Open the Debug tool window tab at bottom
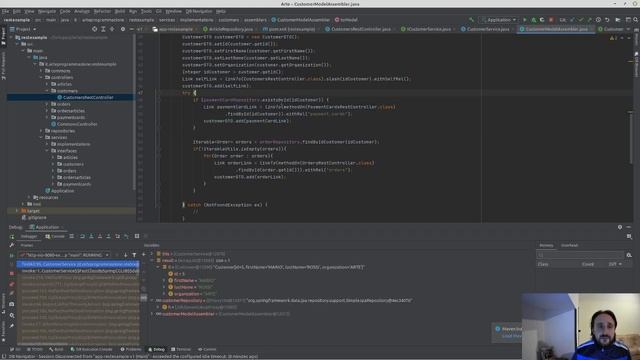 [x=156, y=349]
